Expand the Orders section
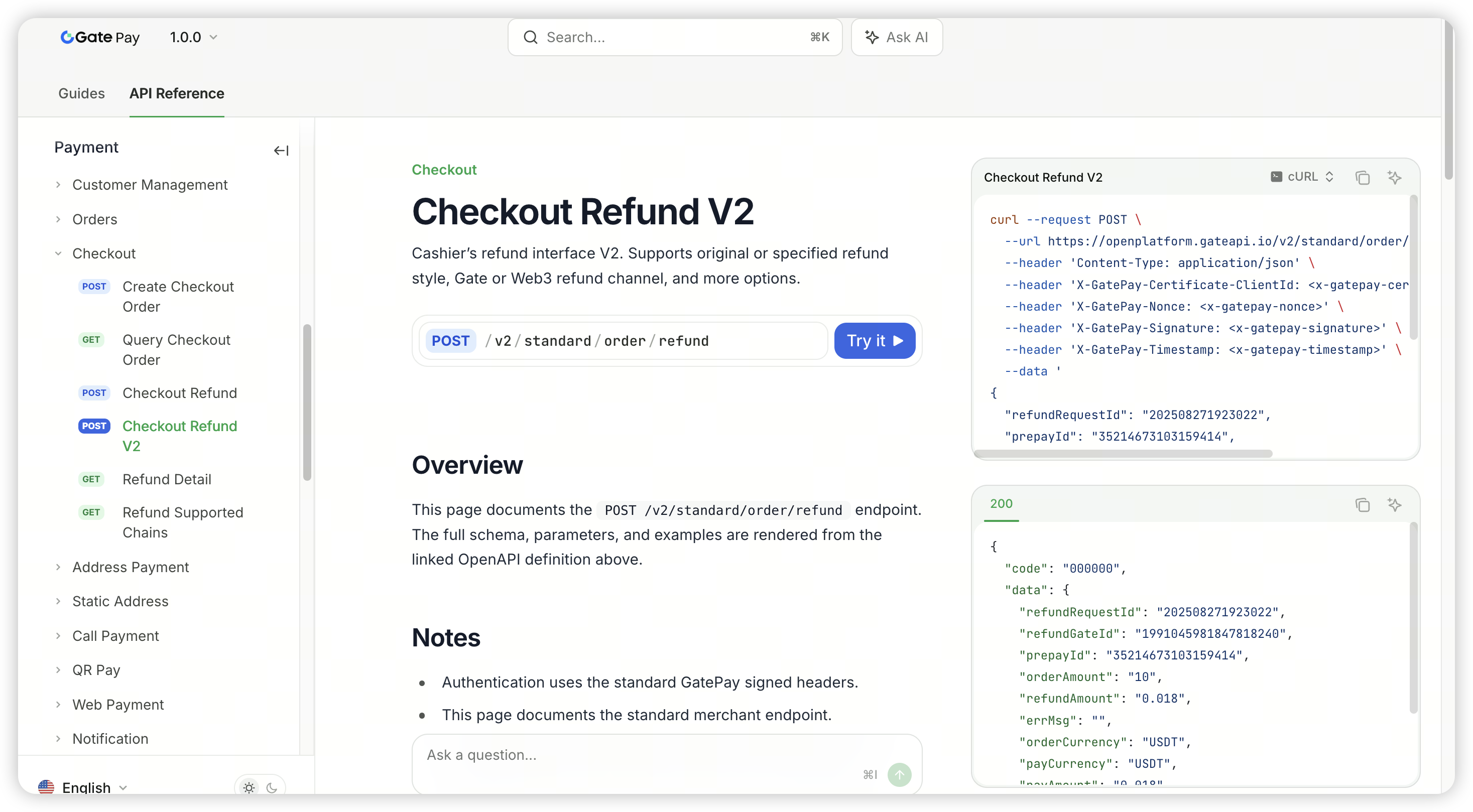 pos(94,219)
